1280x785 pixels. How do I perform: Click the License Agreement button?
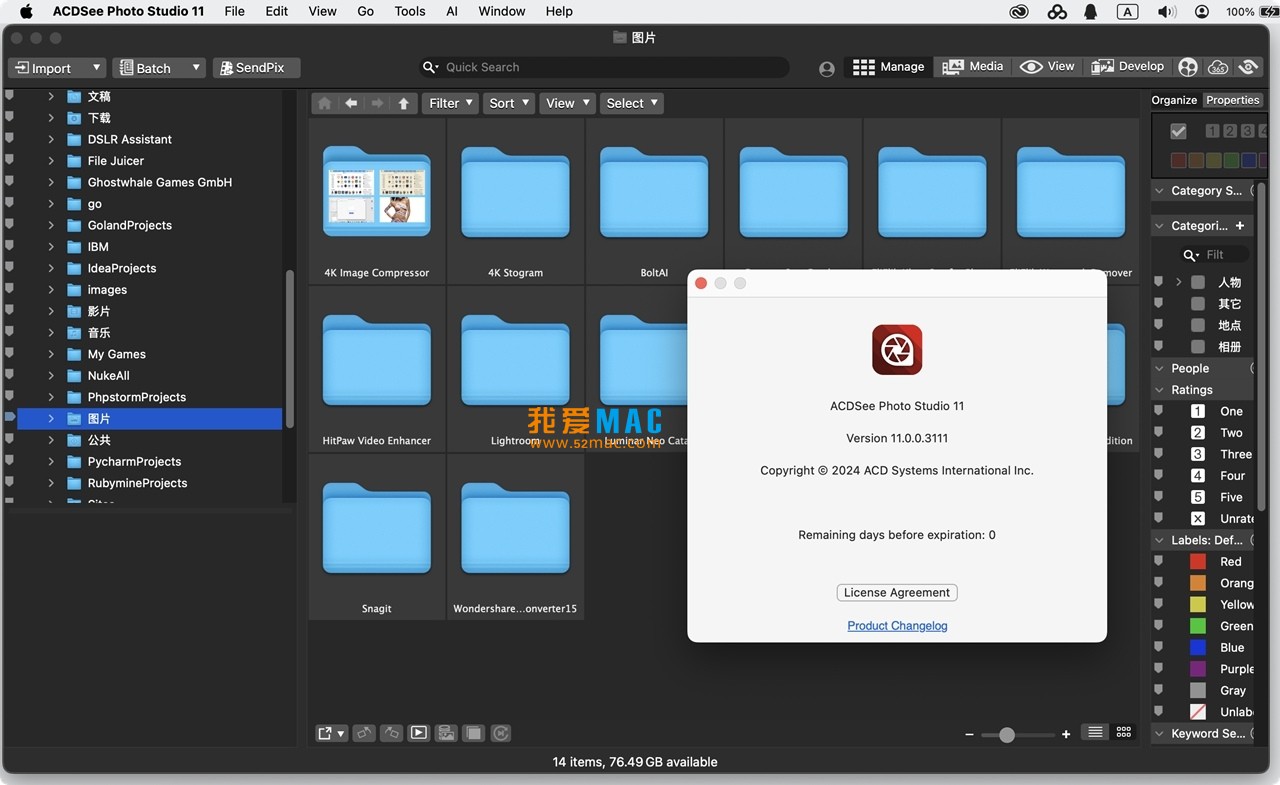click(897, 592)
